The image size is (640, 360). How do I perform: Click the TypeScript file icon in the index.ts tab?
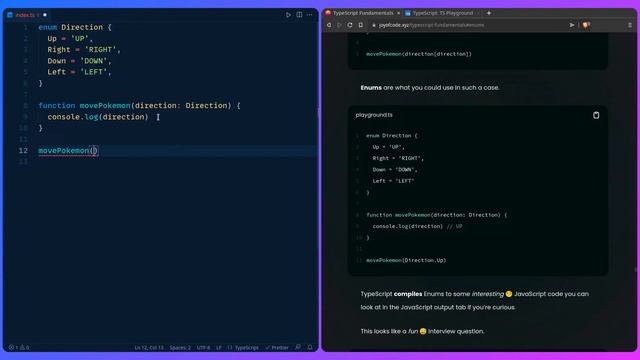(x=10, y=15)
